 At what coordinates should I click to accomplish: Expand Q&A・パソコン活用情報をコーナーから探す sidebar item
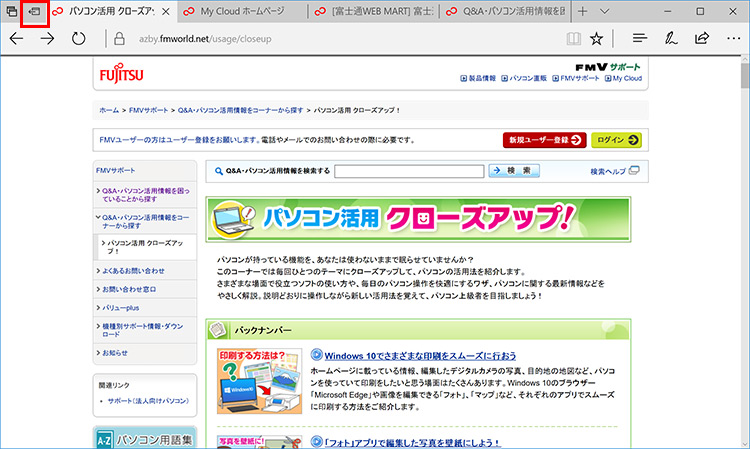pos(144,221)
